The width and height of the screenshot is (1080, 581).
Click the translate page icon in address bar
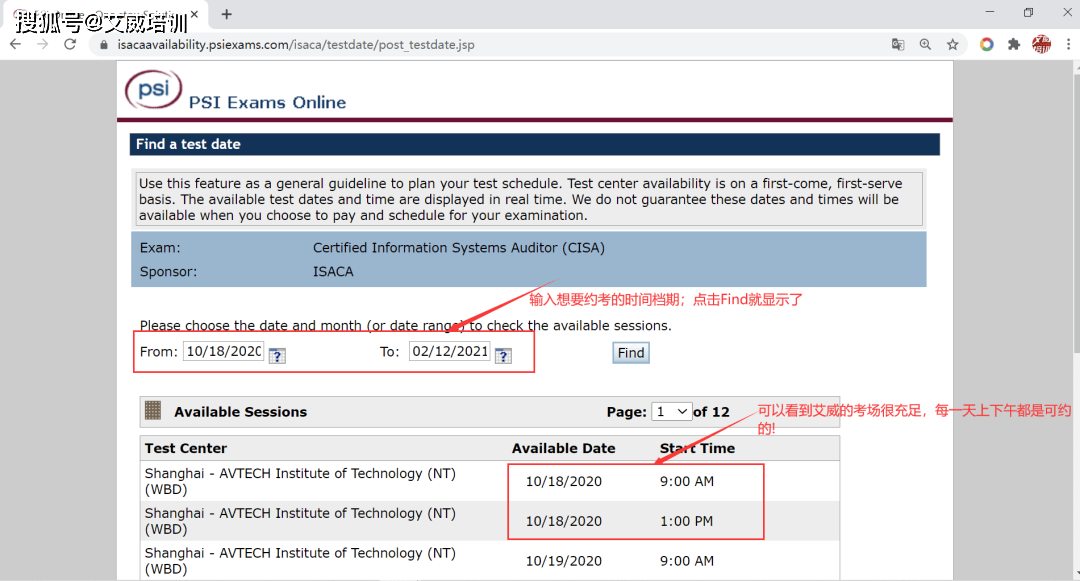tap(897, 45)
